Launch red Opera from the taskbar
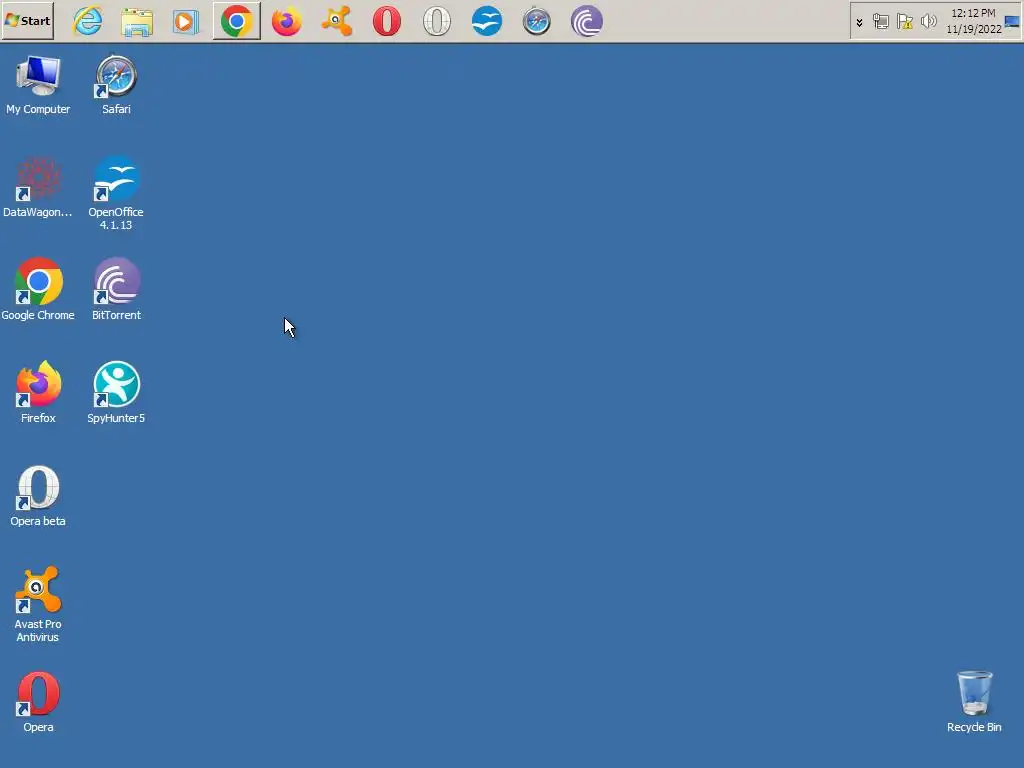Screen dimensions: 1024x768 tap(387, 21)
